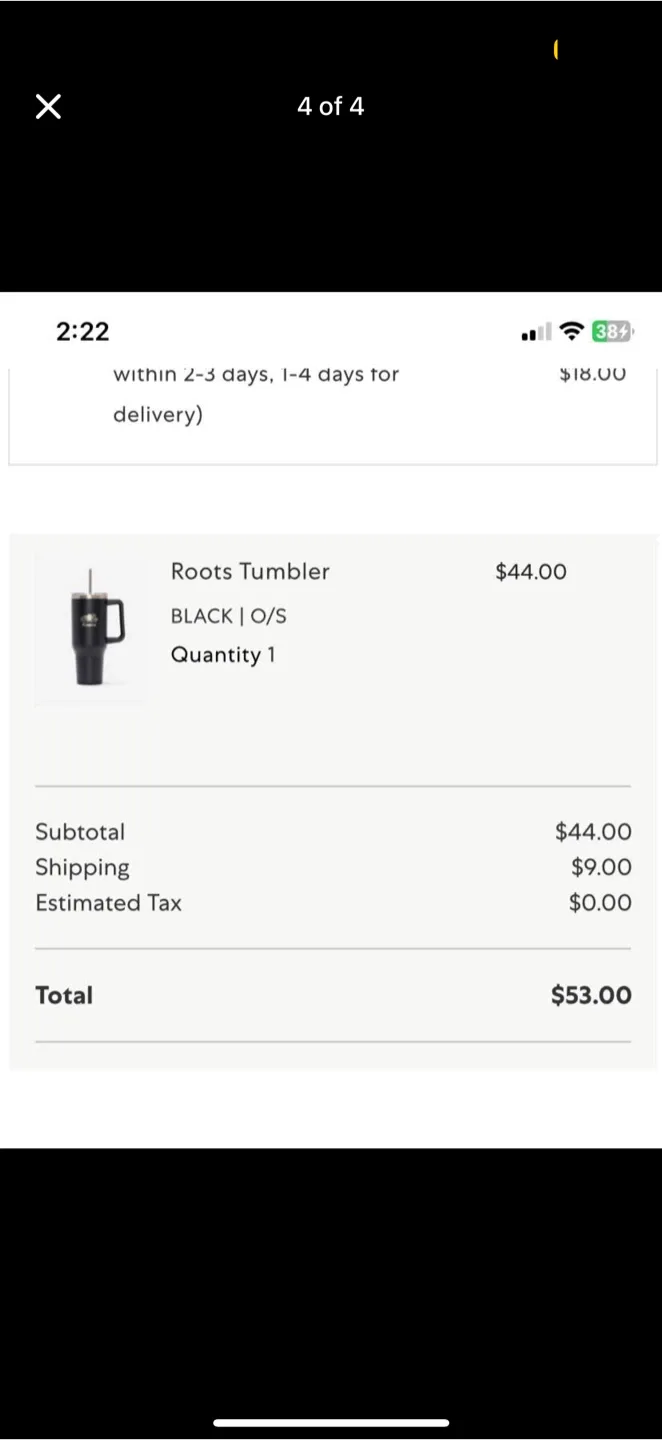Select the Estimated Tax amount $0.00
The height and width of the screenshot is (1440, 662).
[x=600, y=902]
